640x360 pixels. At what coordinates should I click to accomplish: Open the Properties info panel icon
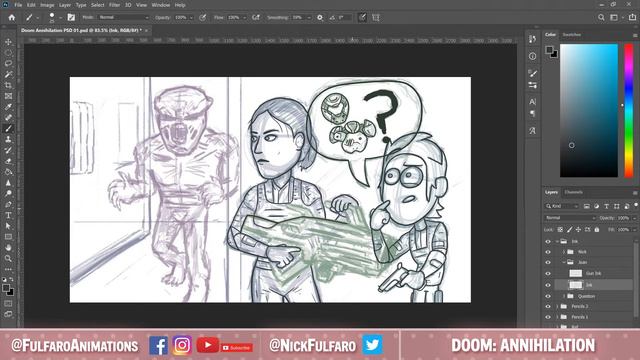(532, 56)
